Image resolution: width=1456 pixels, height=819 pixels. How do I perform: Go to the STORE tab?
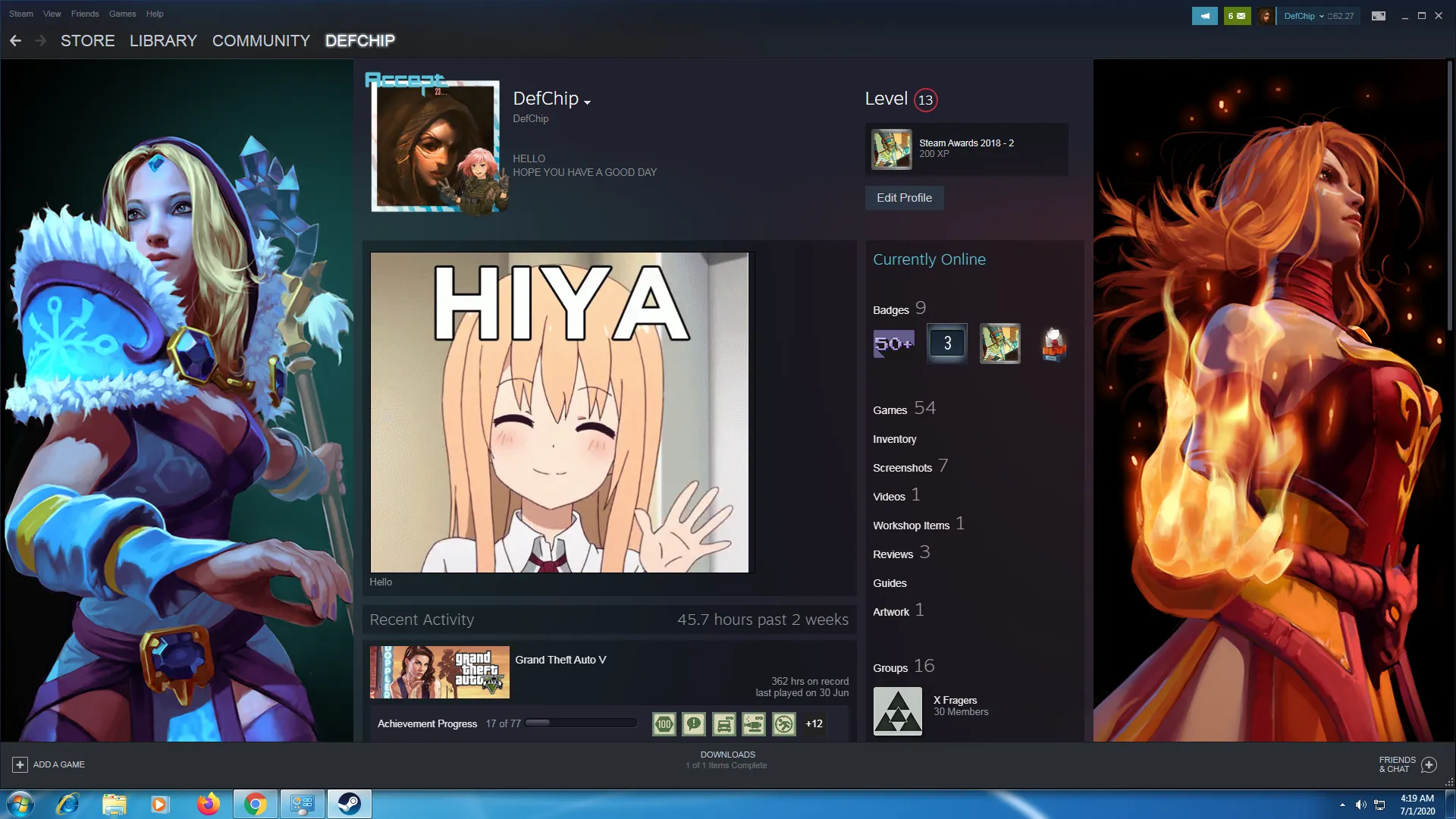click(88, 41)
